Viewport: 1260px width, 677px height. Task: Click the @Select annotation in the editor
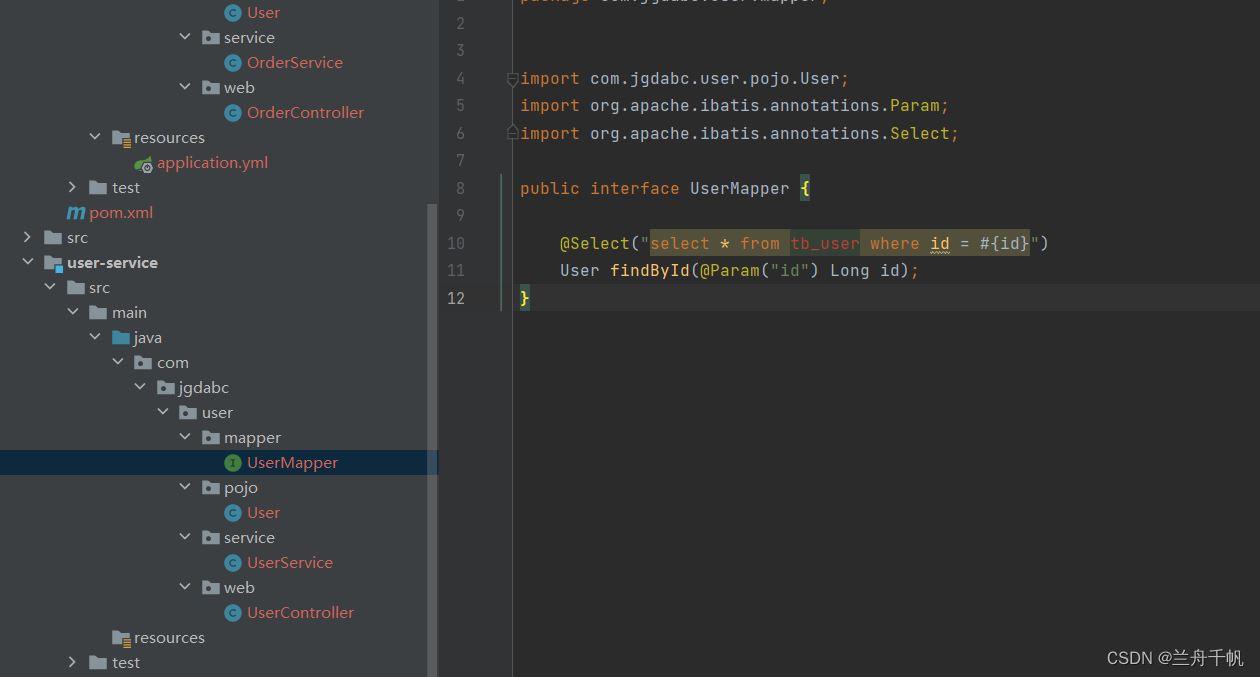tap(595, 243)
